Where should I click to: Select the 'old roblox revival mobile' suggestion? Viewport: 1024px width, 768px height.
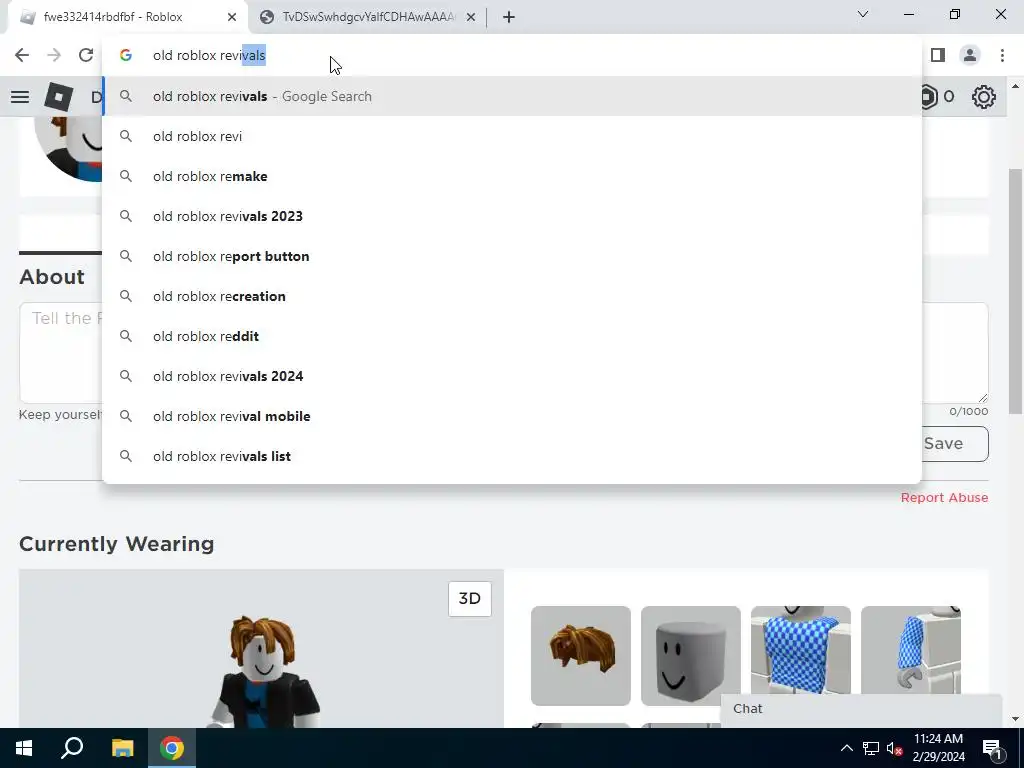click(x=512, y=416)
